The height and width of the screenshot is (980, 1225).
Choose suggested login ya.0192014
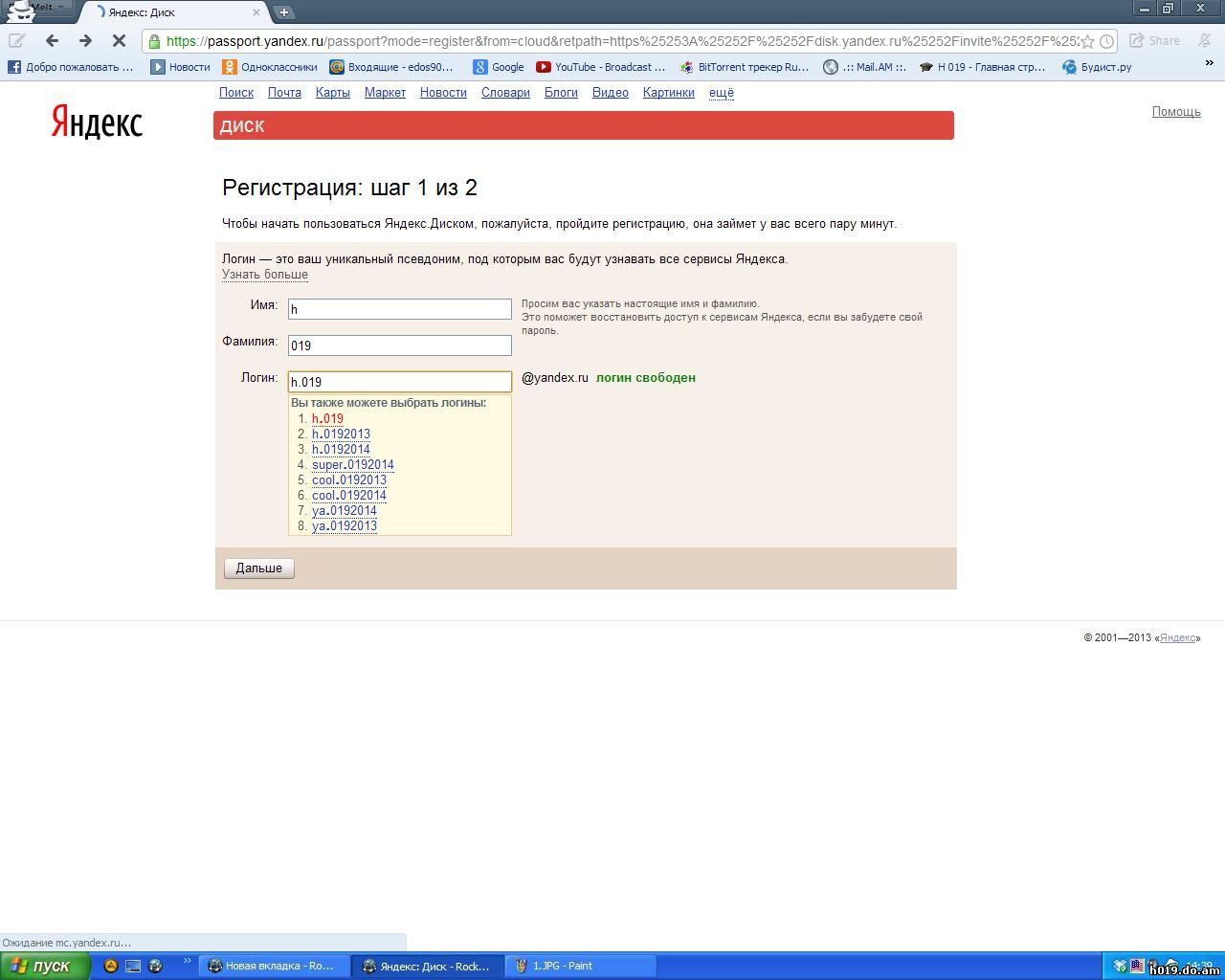click(x=345, y=510)
